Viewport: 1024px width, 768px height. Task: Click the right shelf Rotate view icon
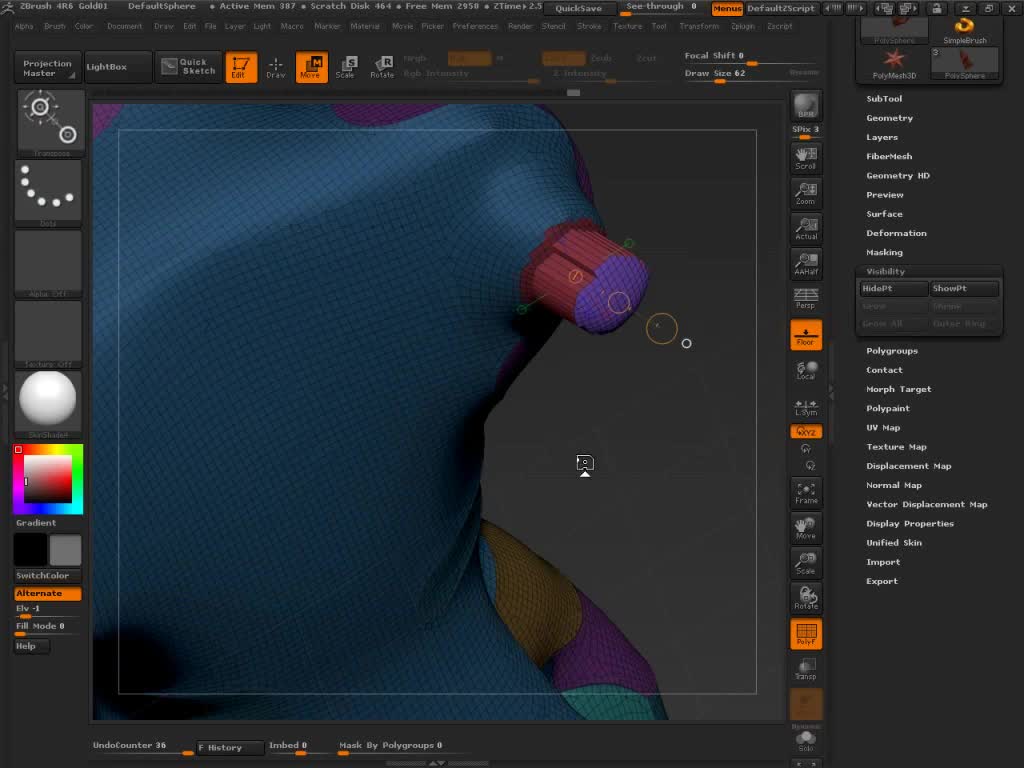pos(806,598)
